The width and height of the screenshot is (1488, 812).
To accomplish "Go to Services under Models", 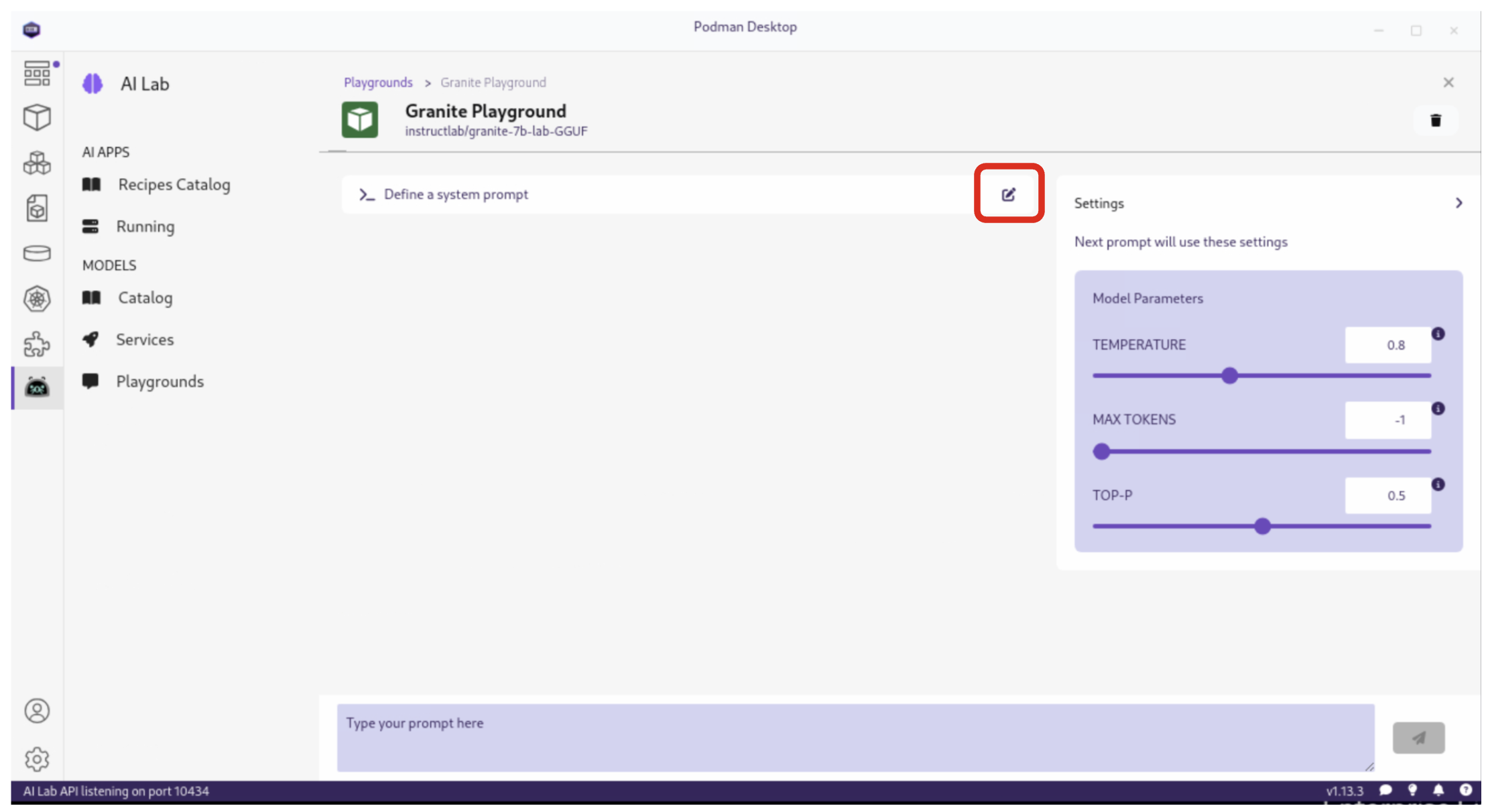I will [144, 340].
